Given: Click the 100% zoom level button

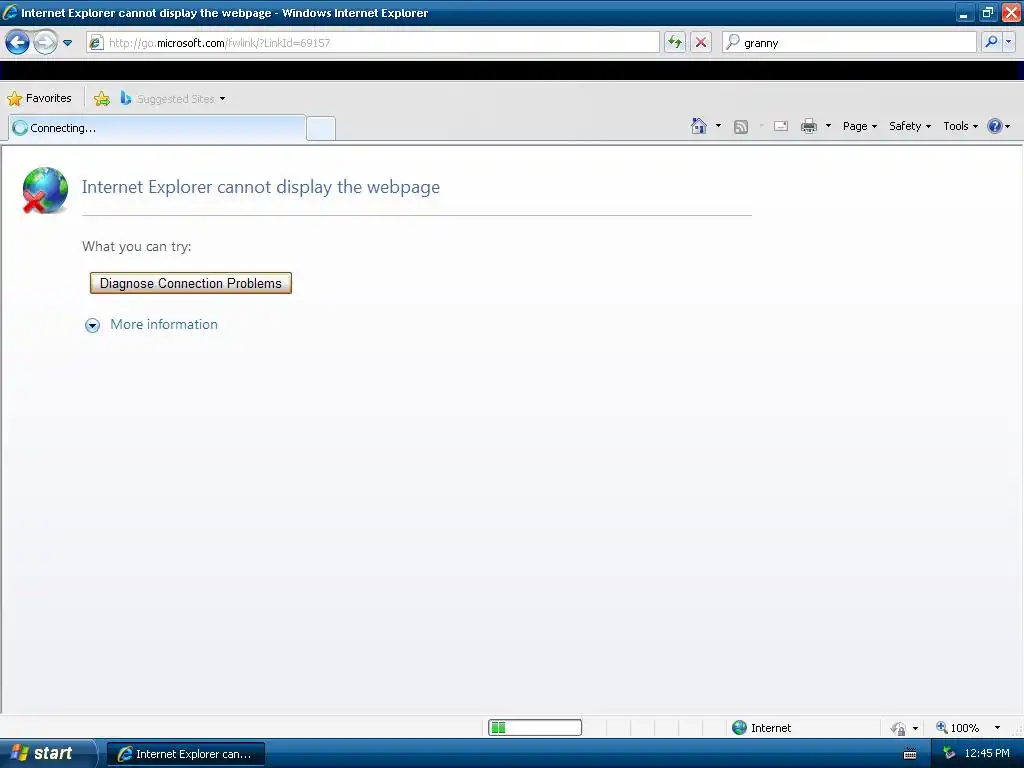Looking at the screenshot, I should pyautogui.click(x=957, y=728).
